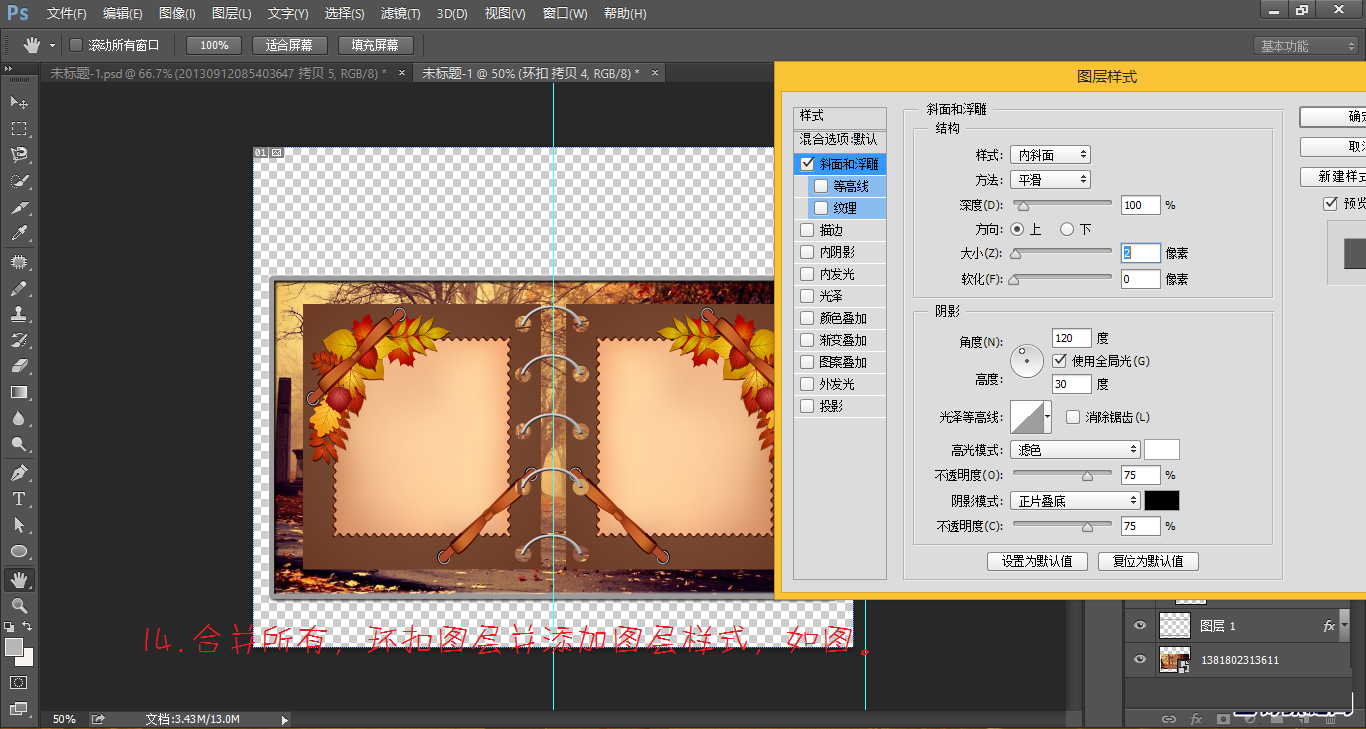The width and height of the screenshot is (1366, 729).
Task: Select the Lasso tool
Action: [19, 155]
